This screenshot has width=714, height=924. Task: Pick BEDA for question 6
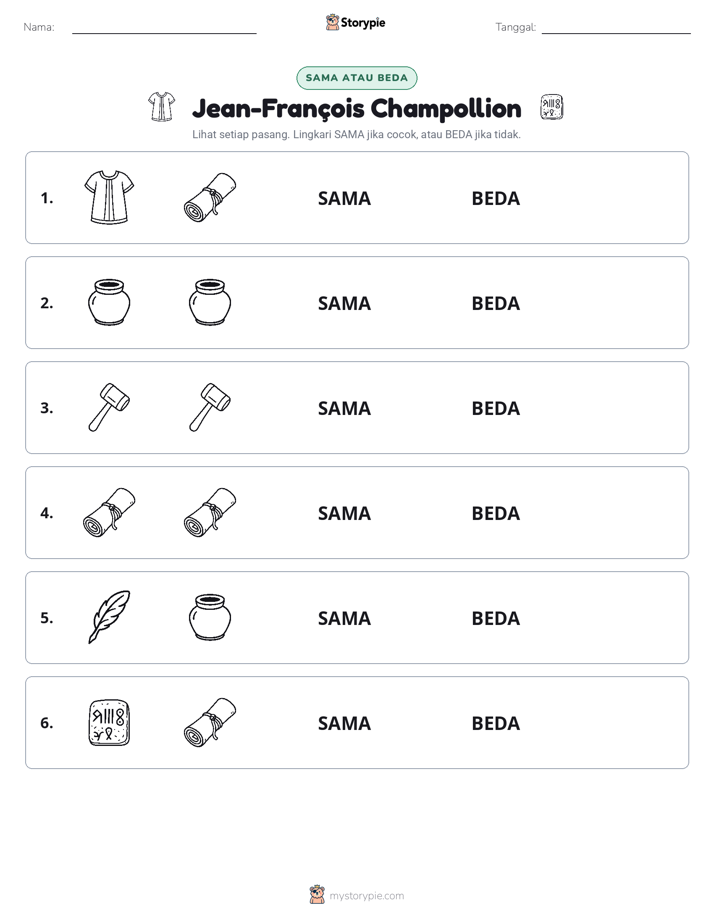(x=495, y=723)
